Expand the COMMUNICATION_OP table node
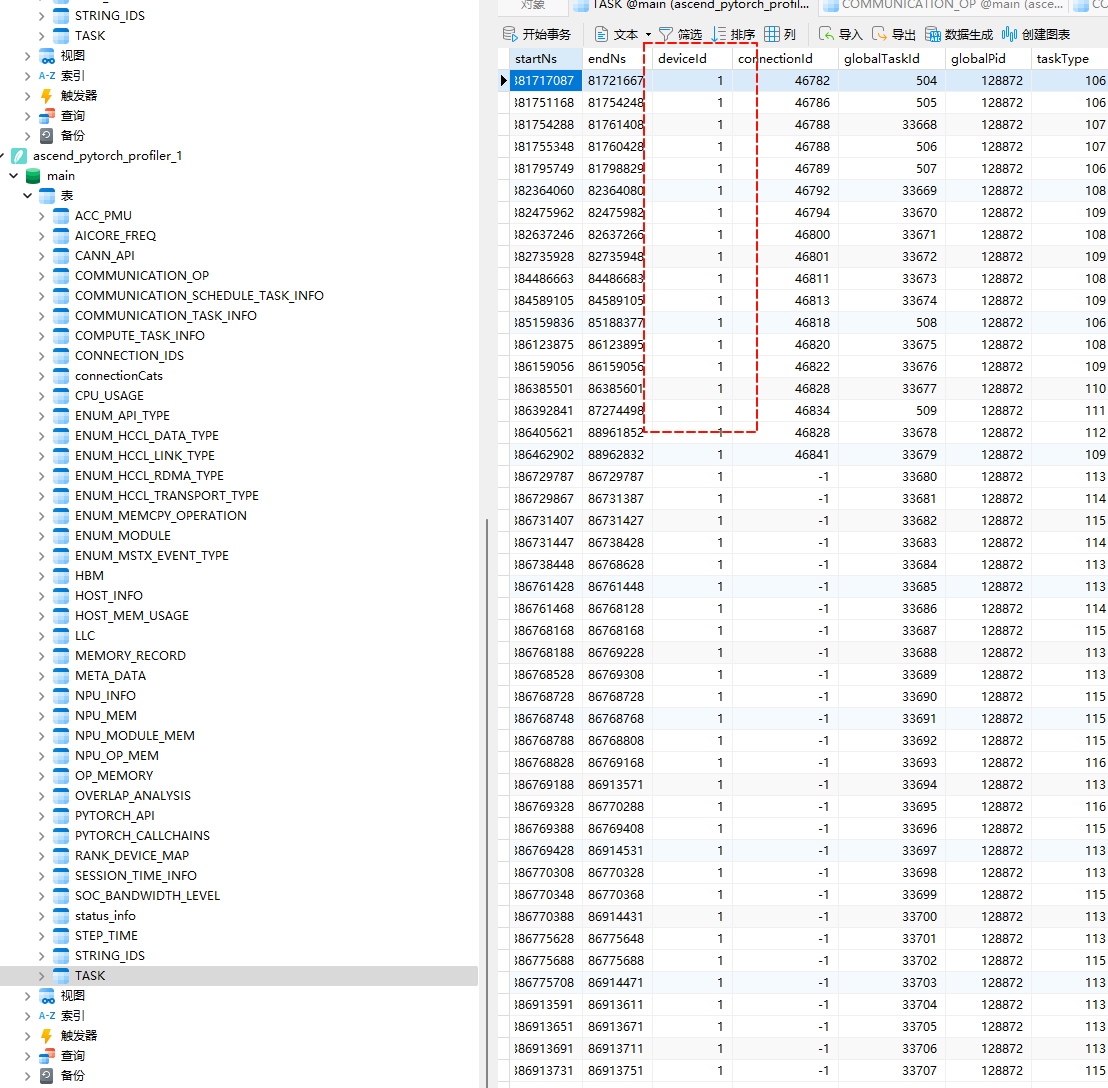Viewport: 1108px width, 1088px height. click(x=42, y=276)
